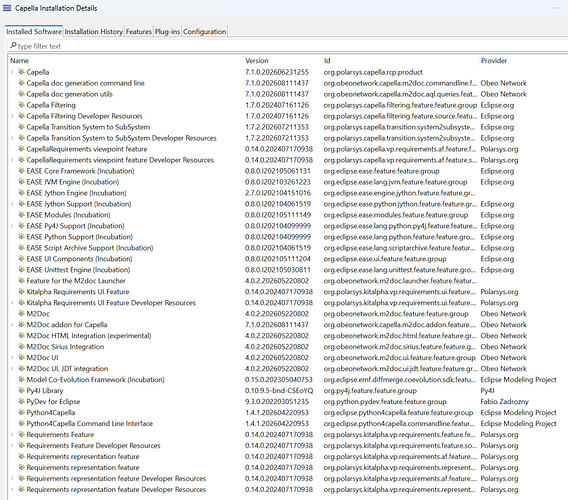Expand the Capella tree node
This screenshot has height=500, width=568.
pyautogui.click(x=12, y=72)
